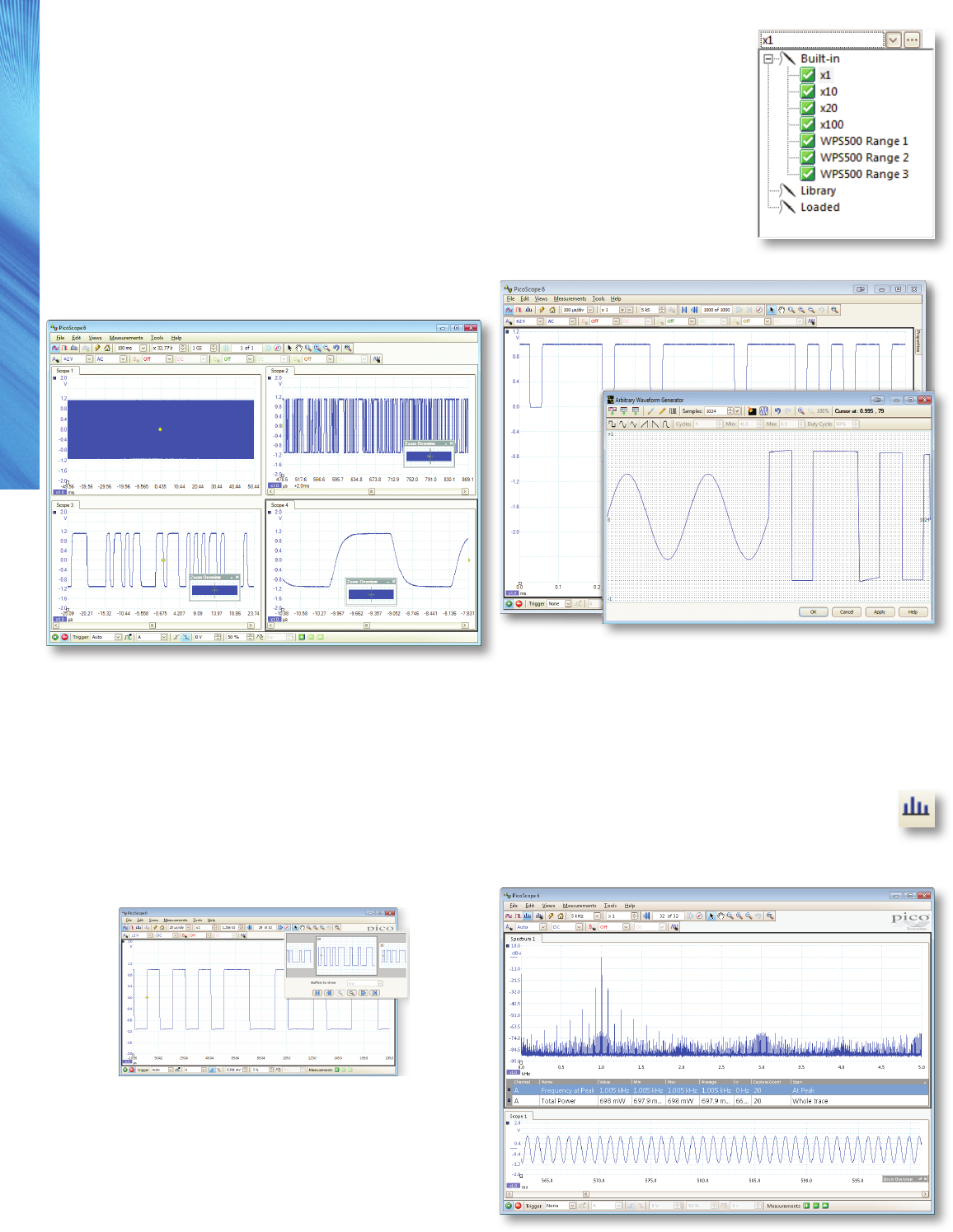Click undo zoom icon in four-scope window toolbar
This screenshot has height=1232, width=953.
(336, 348)
